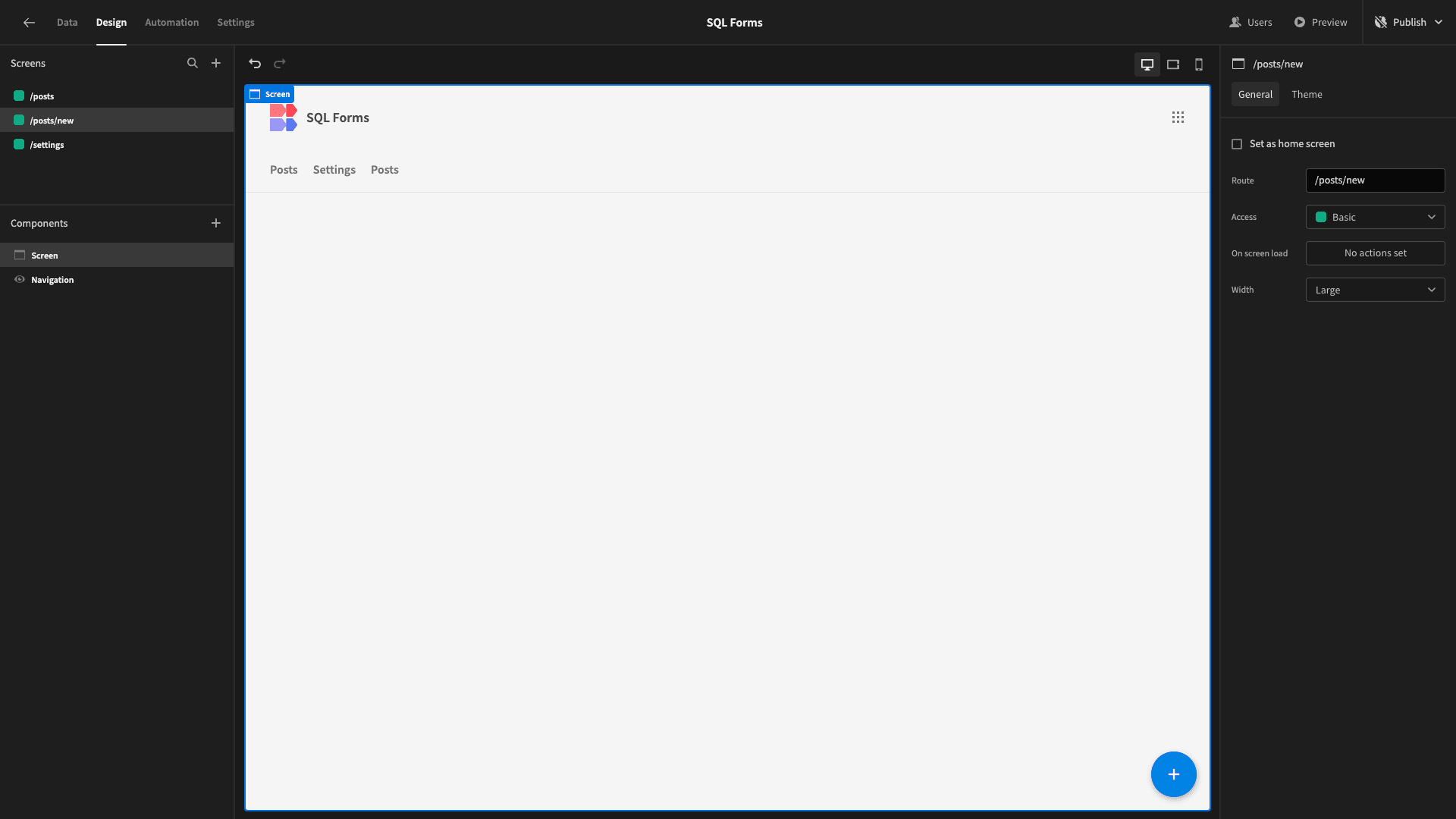Toggle the Set as home screen checkbox
Image resolution: width=1456 pixels, height=819 pixels.
tap(1237, 144)
